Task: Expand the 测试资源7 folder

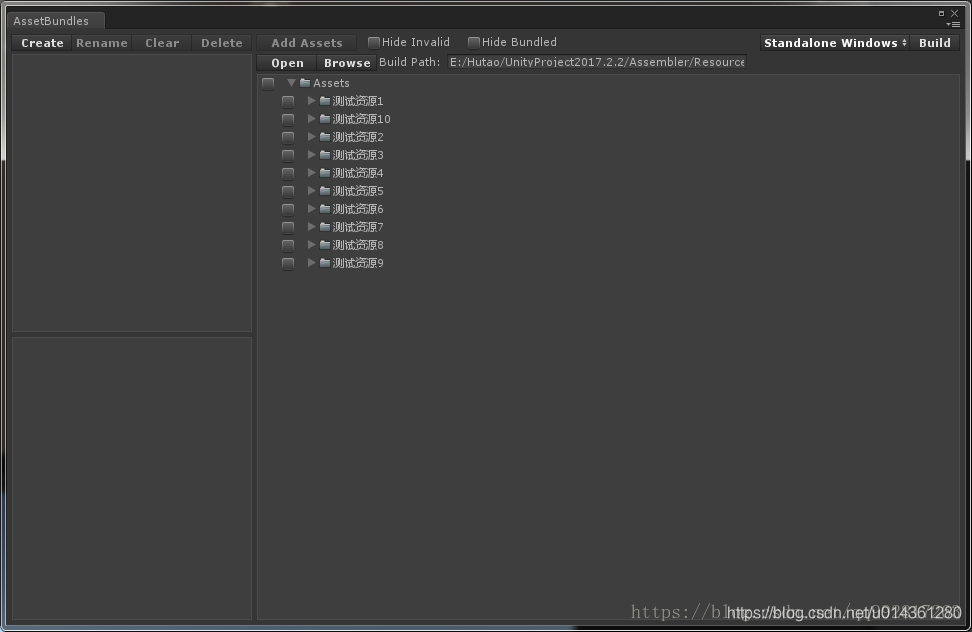Action: pos(312,226)
